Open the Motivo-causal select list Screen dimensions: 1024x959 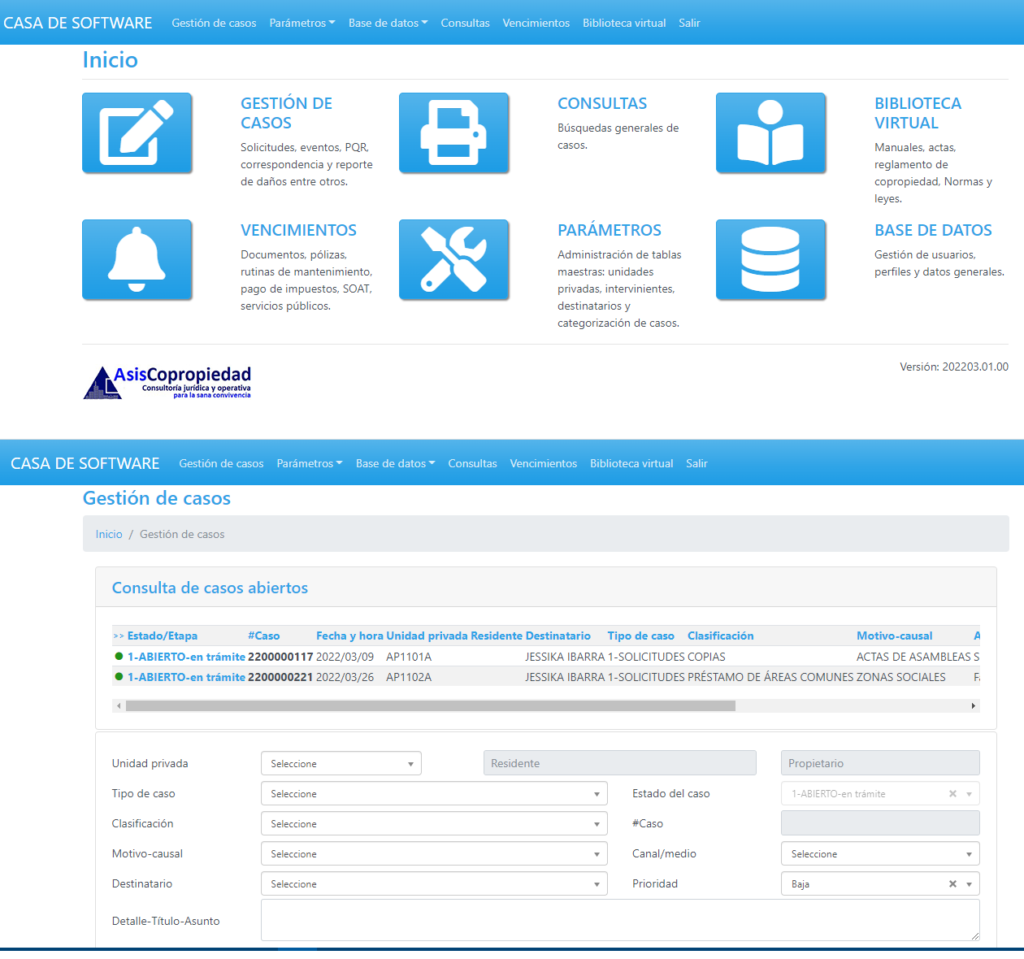(x=433, y=854)
